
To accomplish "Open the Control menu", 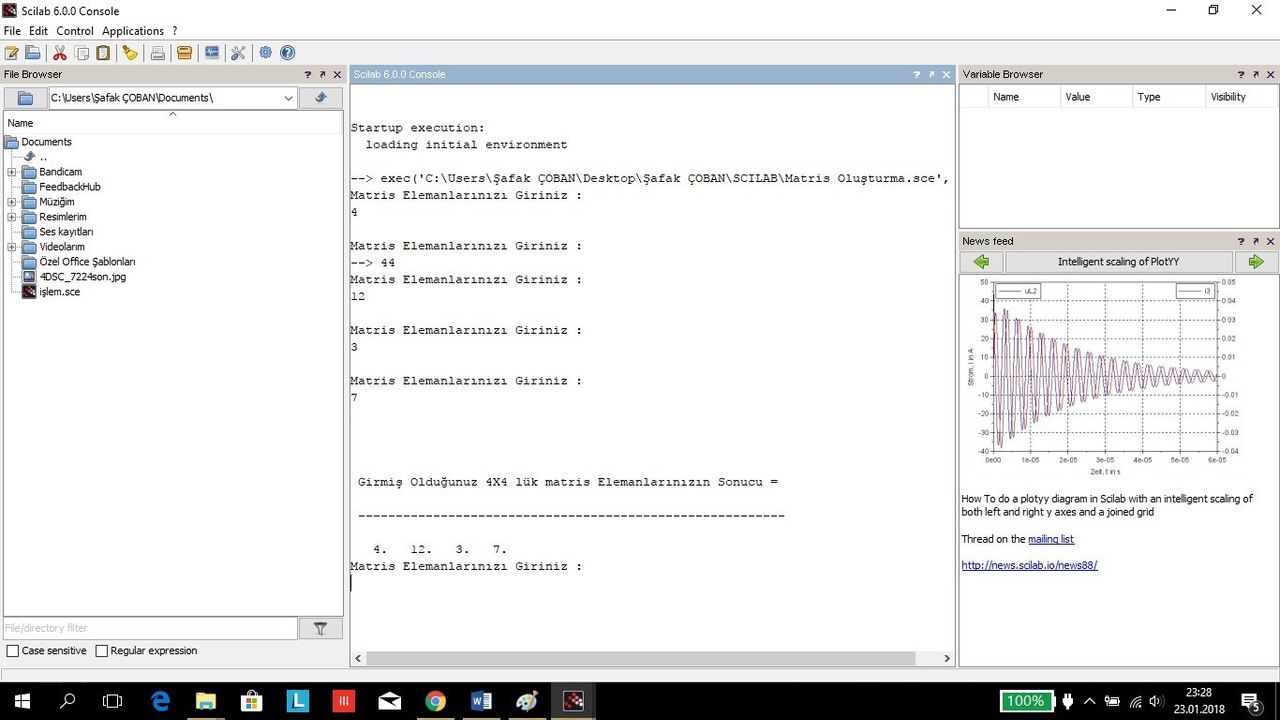I will tap(75, 31).
